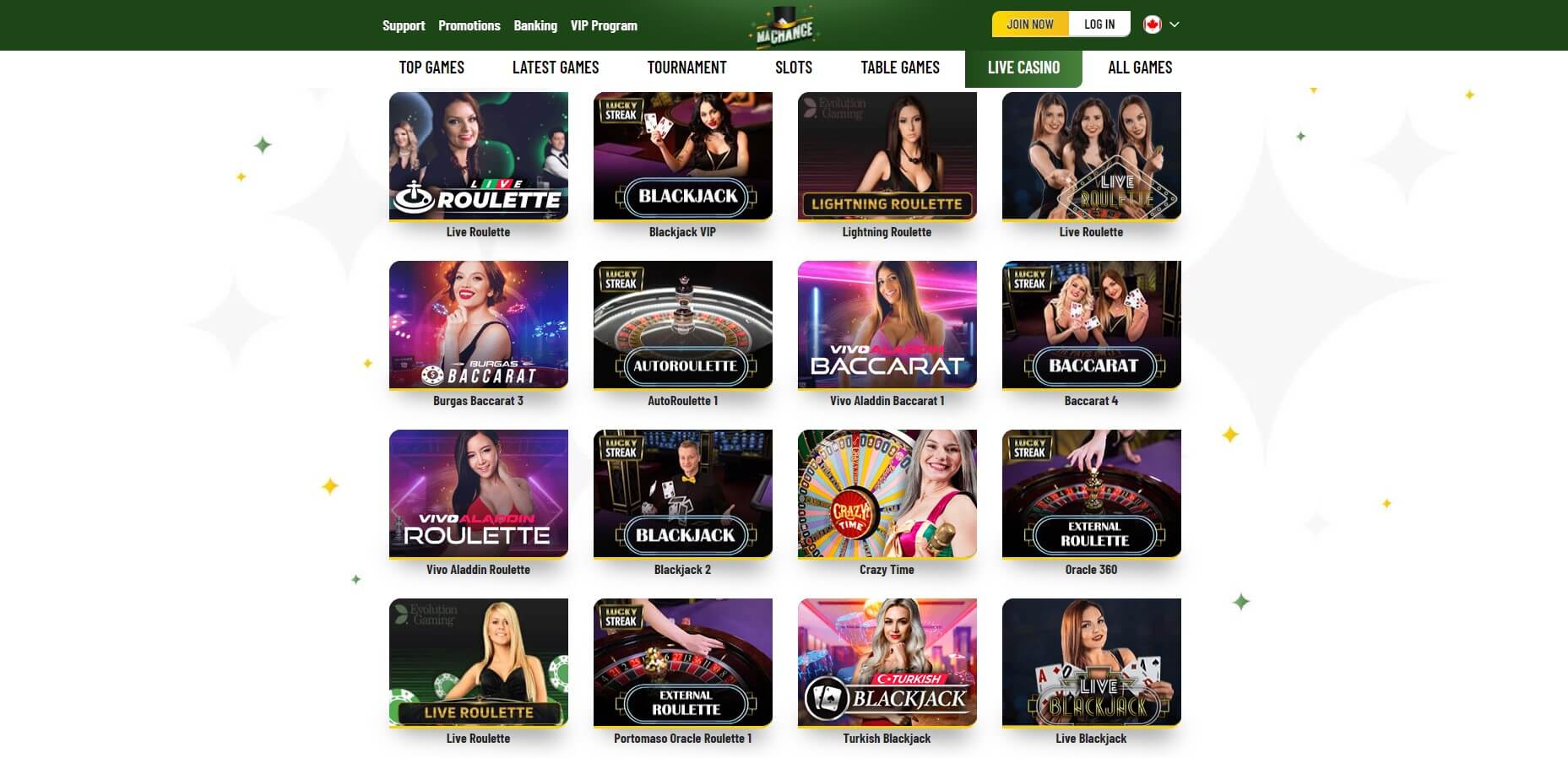Switch to the Slots tab
The height and width of the screenshot is (758, 1568).
point(794,68)
